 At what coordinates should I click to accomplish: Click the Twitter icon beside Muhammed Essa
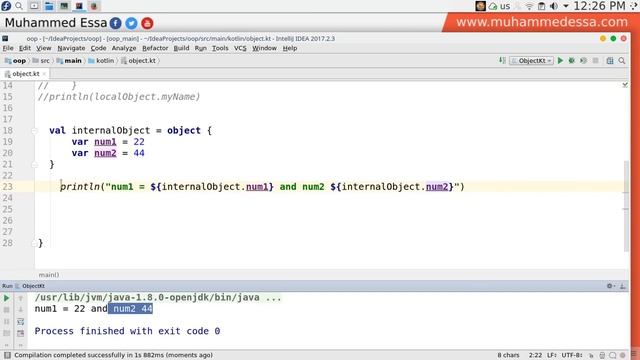coord(131,23)
